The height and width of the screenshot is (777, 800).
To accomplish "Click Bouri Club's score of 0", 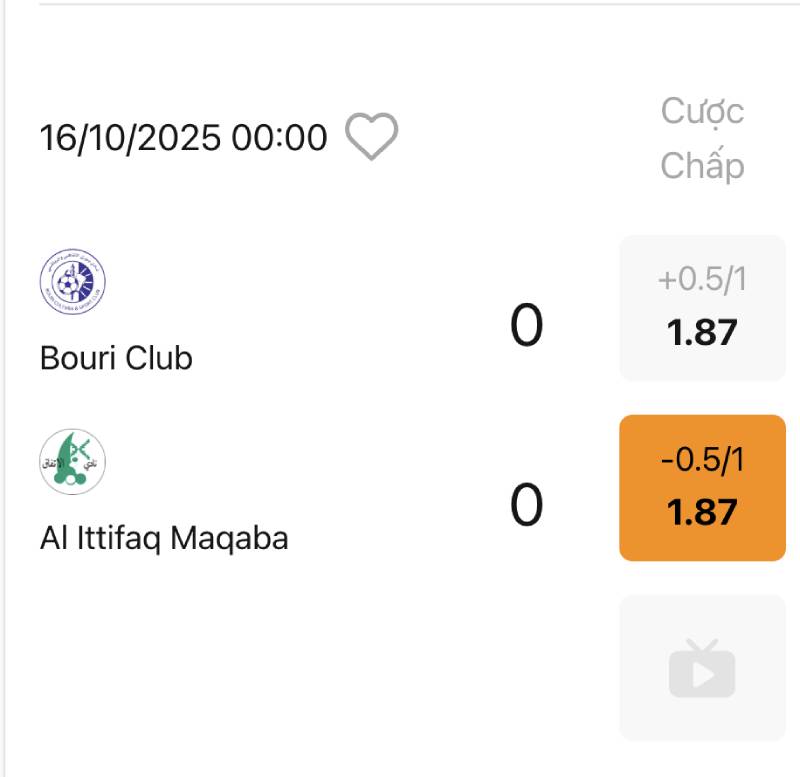I will coord(526,326).
